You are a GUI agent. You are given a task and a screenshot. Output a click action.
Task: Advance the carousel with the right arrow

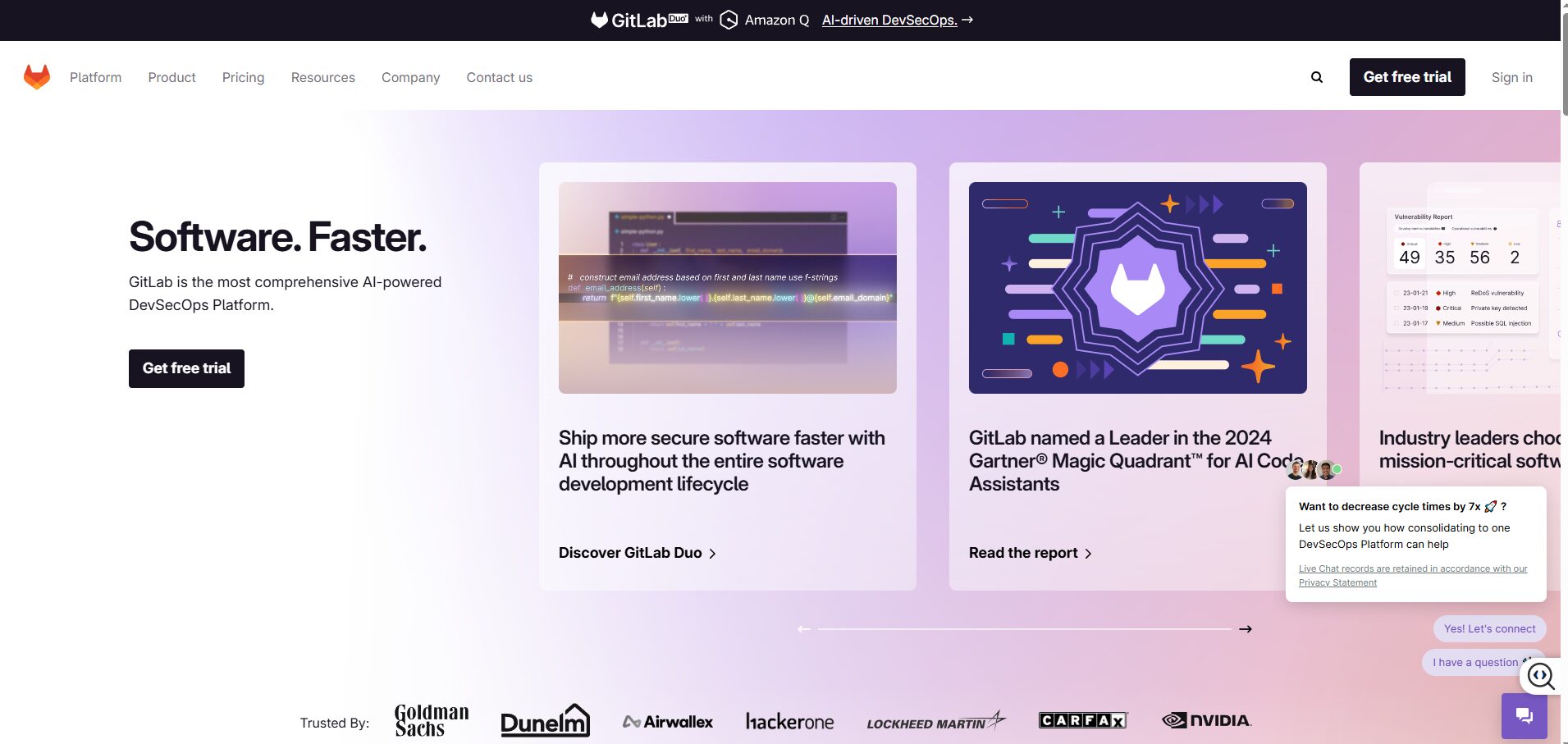coord(1246,628)
